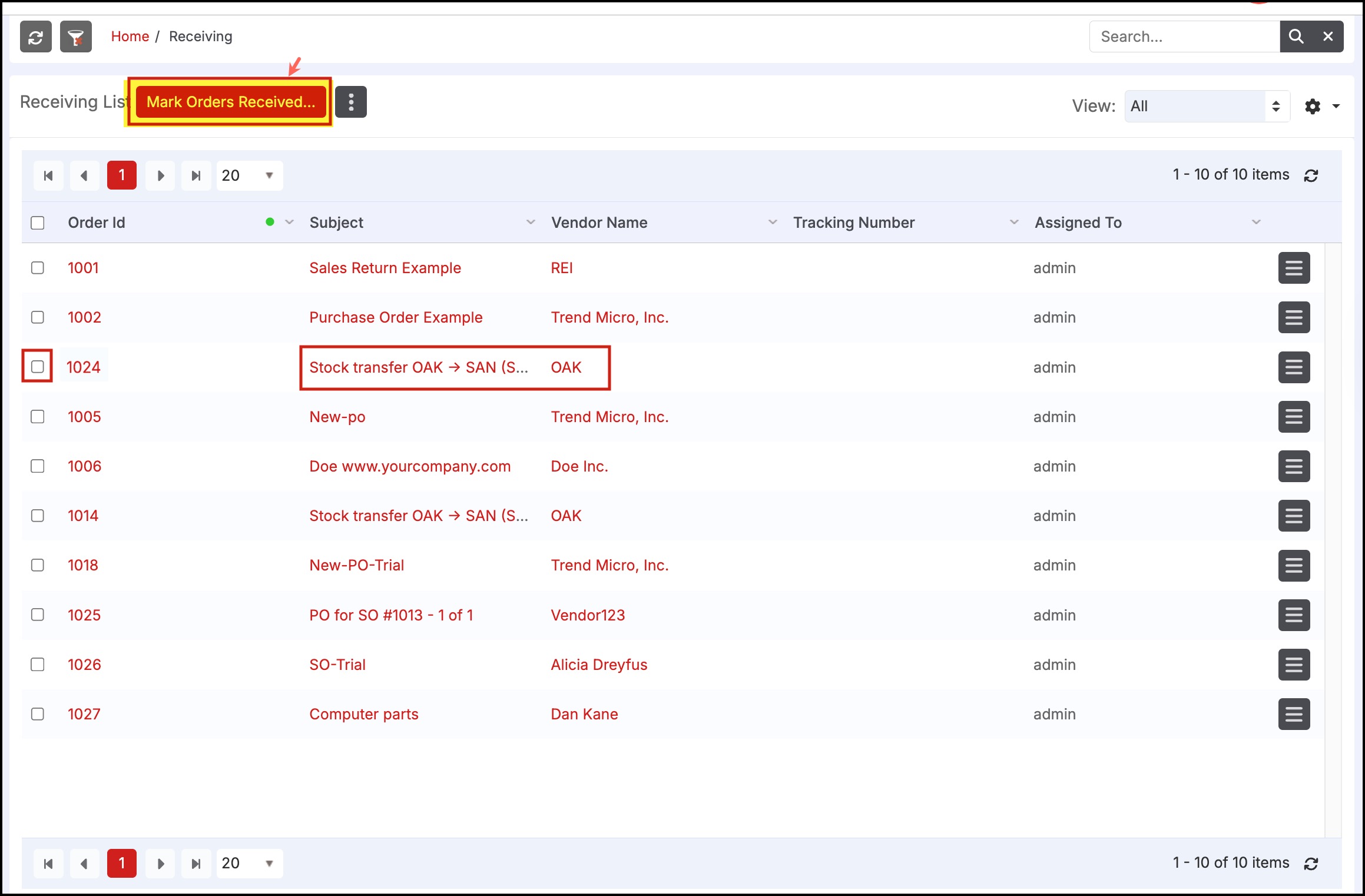Screen dimensions: 1365x896
Task: Go to next page in bottom pager
Action: [x=160, y=864]
